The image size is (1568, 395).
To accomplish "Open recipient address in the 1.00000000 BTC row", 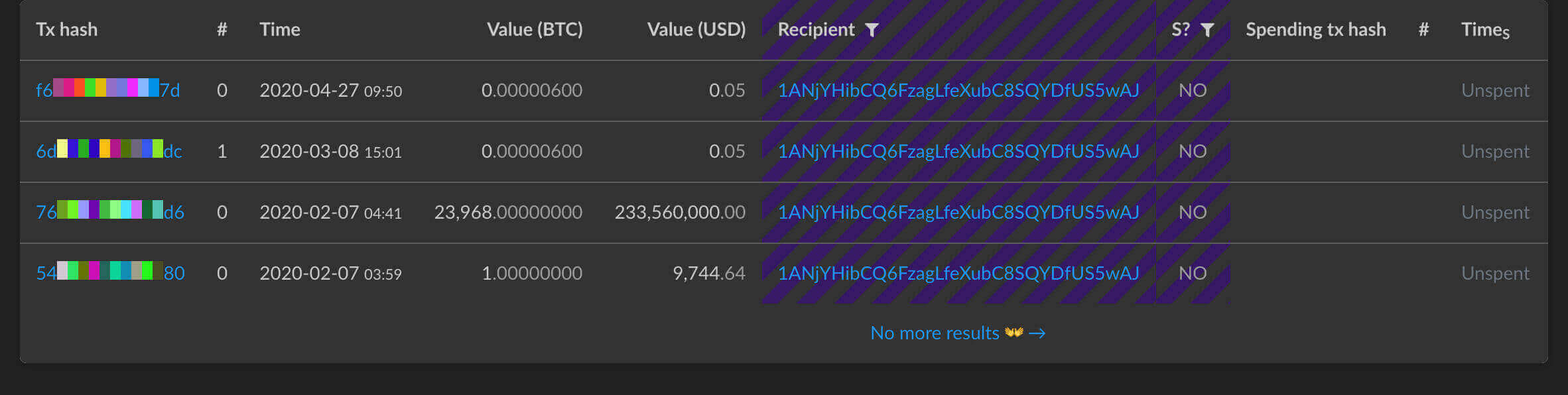I will click(958, 273).
